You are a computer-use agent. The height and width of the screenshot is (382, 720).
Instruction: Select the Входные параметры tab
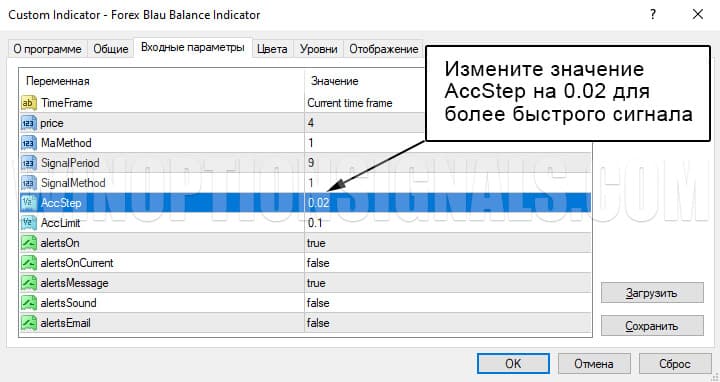coord(193,47)
